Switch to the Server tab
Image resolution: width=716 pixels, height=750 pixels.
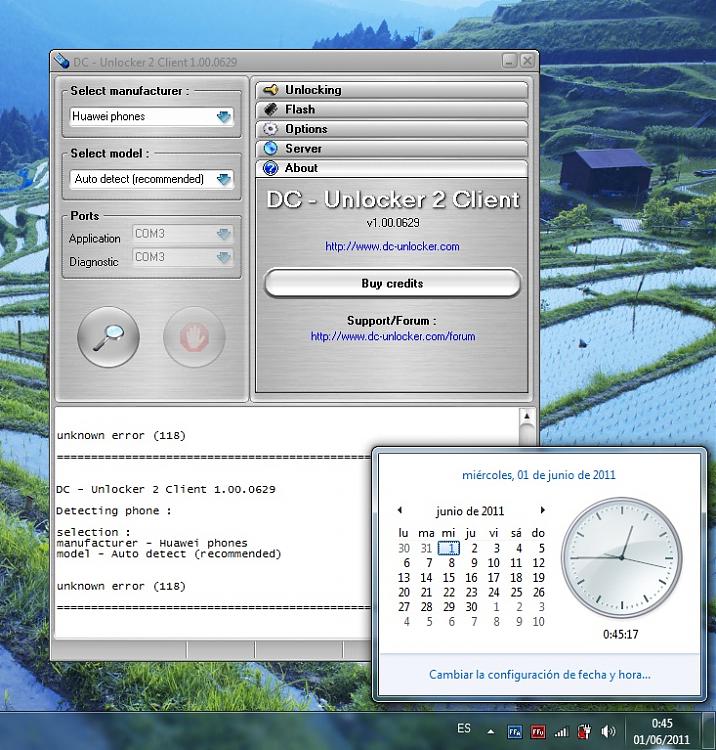392,149
